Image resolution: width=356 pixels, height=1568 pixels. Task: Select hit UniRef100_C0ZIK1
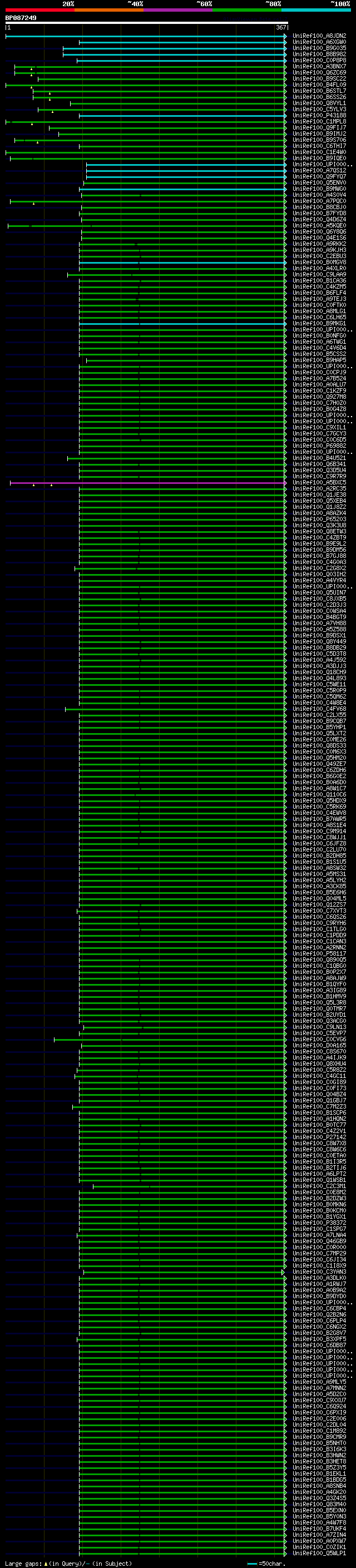[x=319, y=1547]
